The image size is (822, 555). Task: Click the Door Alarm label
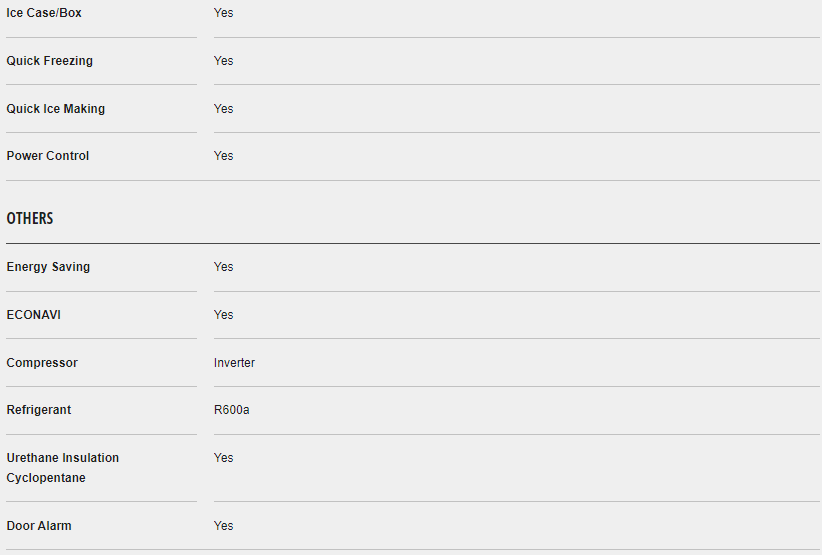coord(39,526)
